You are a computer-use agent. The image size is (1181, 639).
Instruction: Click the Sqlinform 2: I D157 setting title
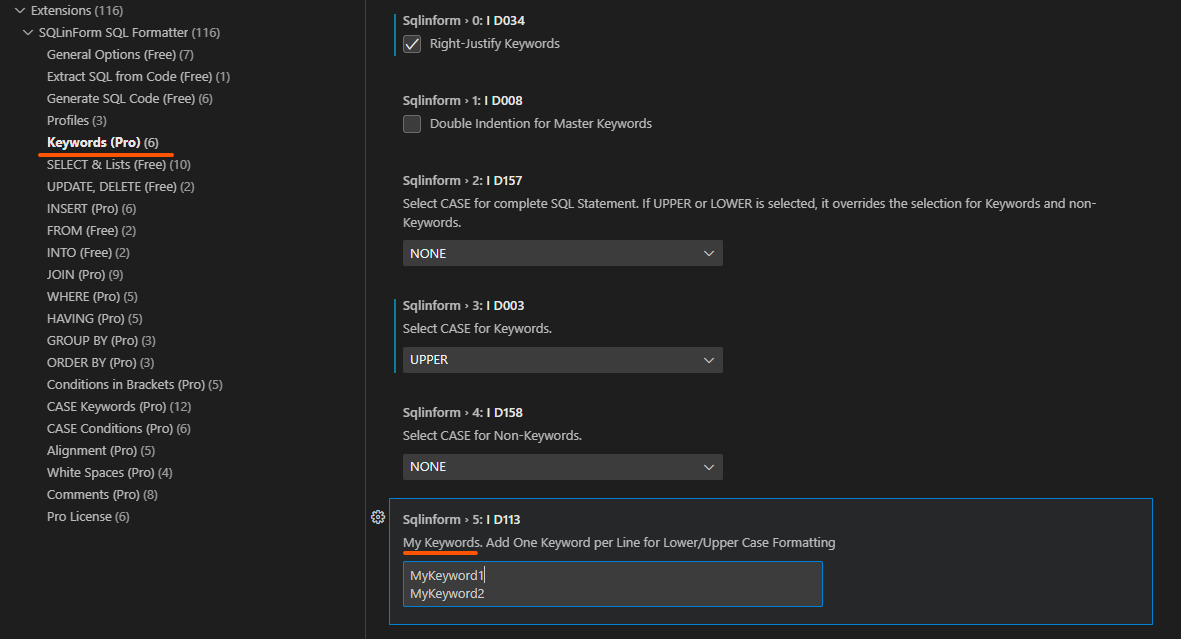point(462,180)
